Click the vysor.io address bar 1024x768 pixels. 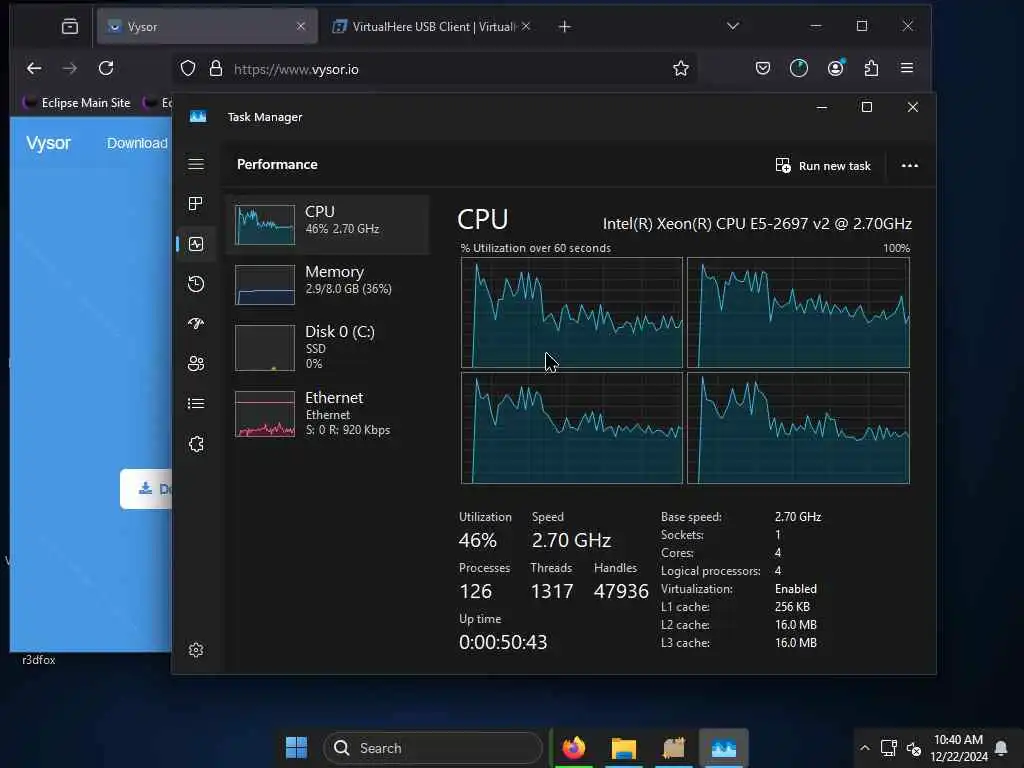point(434,69)
